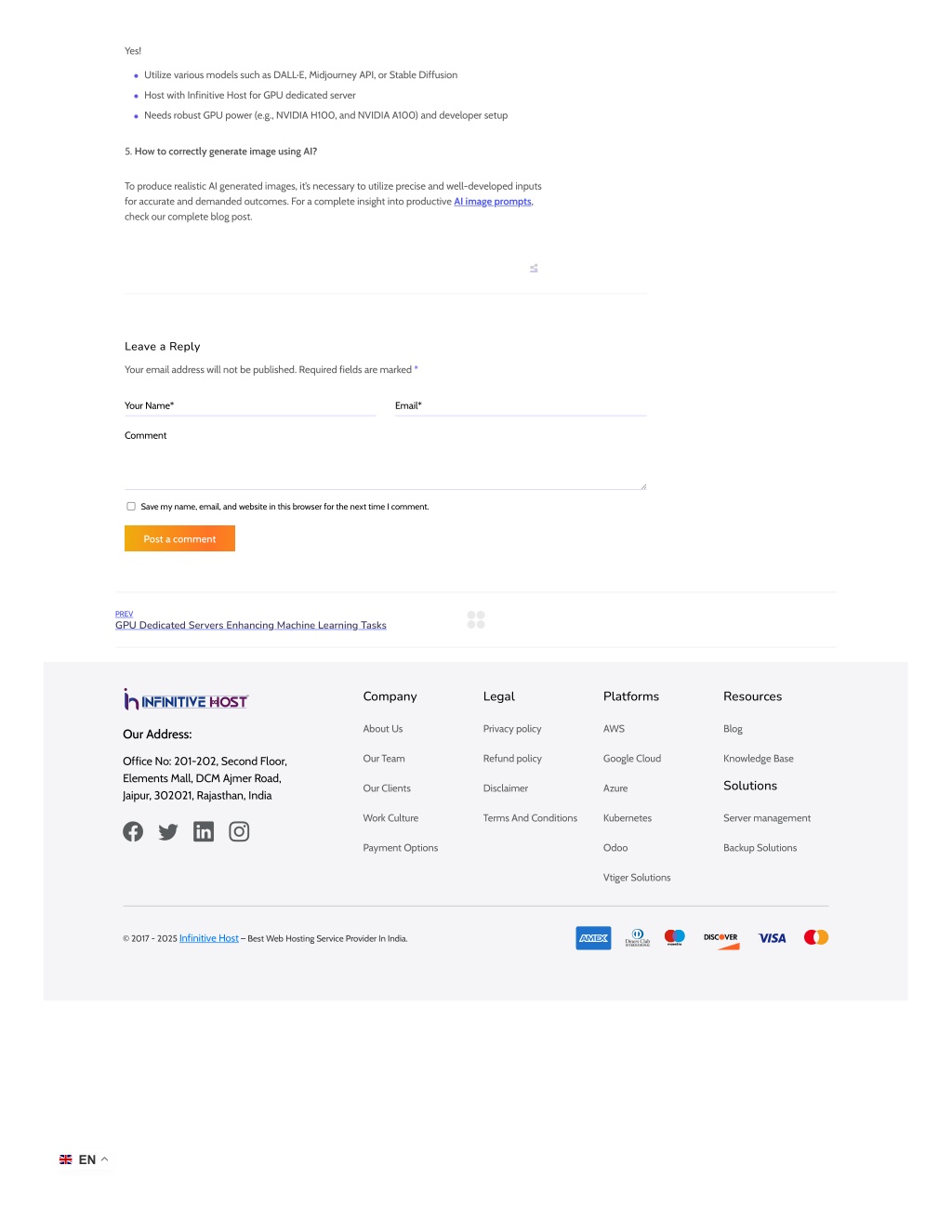The width and height of the screenshot is (952, 1232).
Task: Select Kubernetes under Platforms
Action: [x=628, y=818]
